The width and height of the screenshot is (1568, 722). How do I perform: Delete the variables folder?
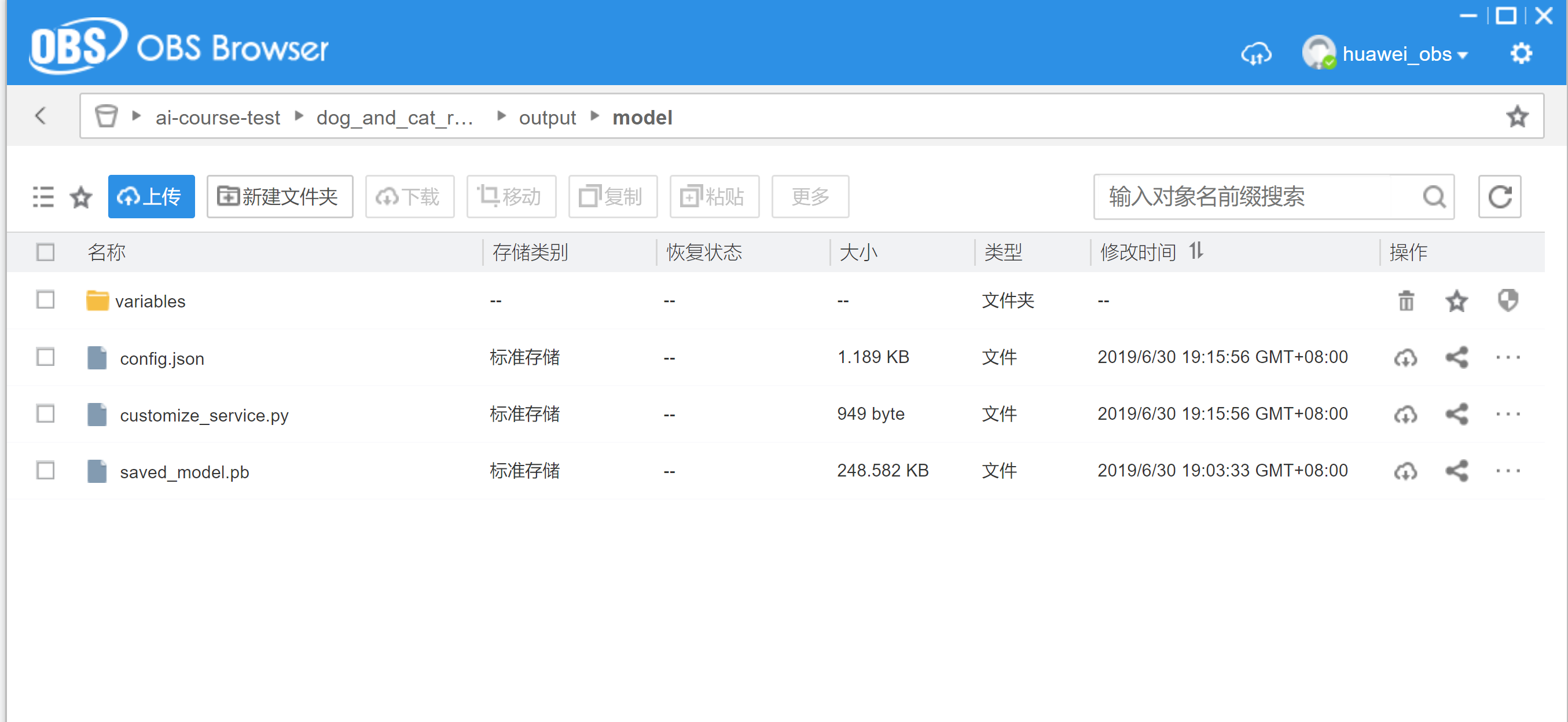pos(1405,300)
